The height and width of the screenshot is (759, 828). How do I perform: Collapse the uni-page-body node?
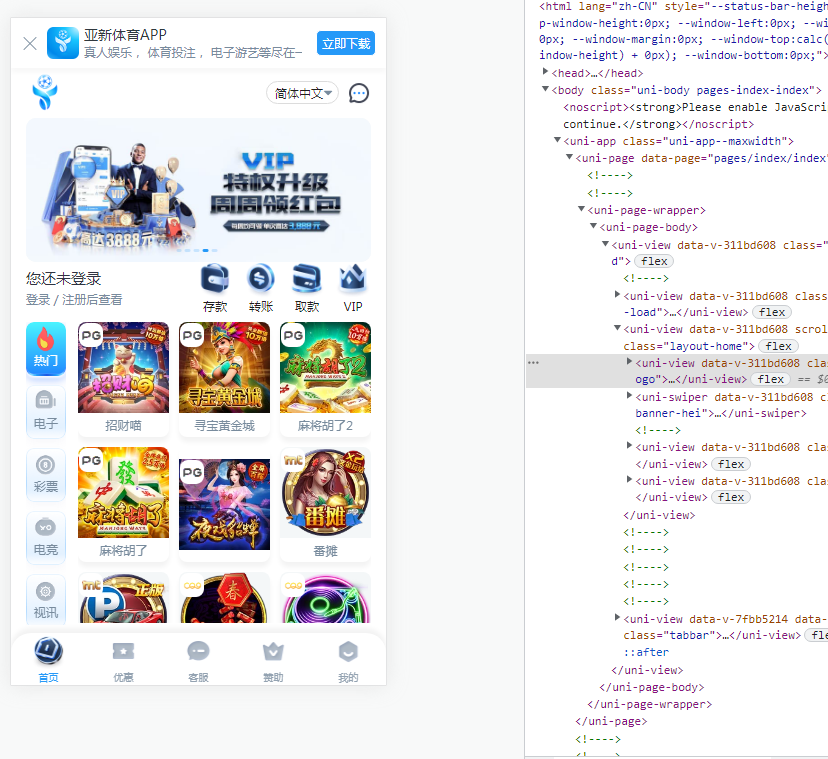pos(594,226)
